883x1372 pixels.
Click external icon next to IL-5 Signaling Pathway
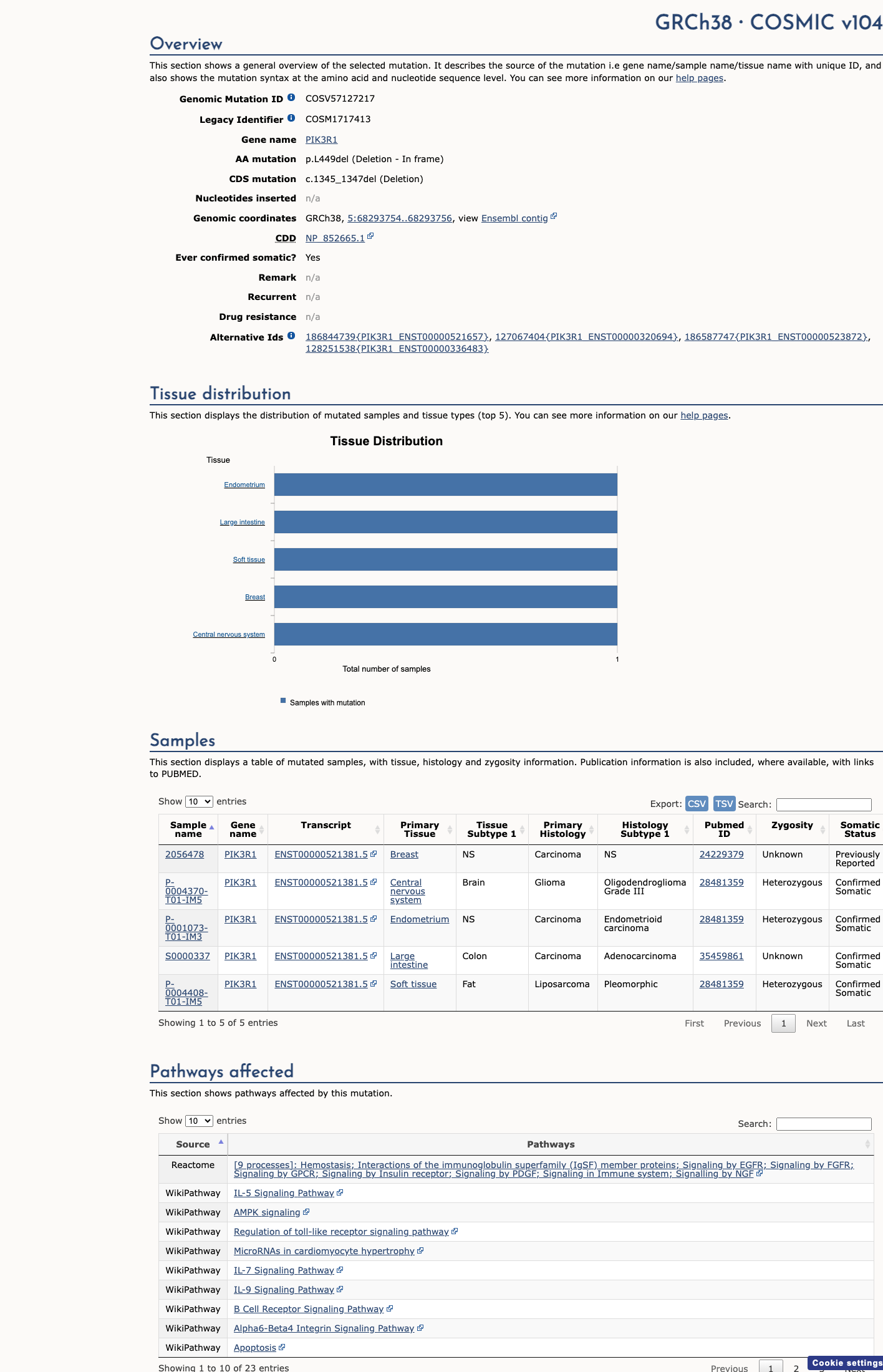[340, 1192]
